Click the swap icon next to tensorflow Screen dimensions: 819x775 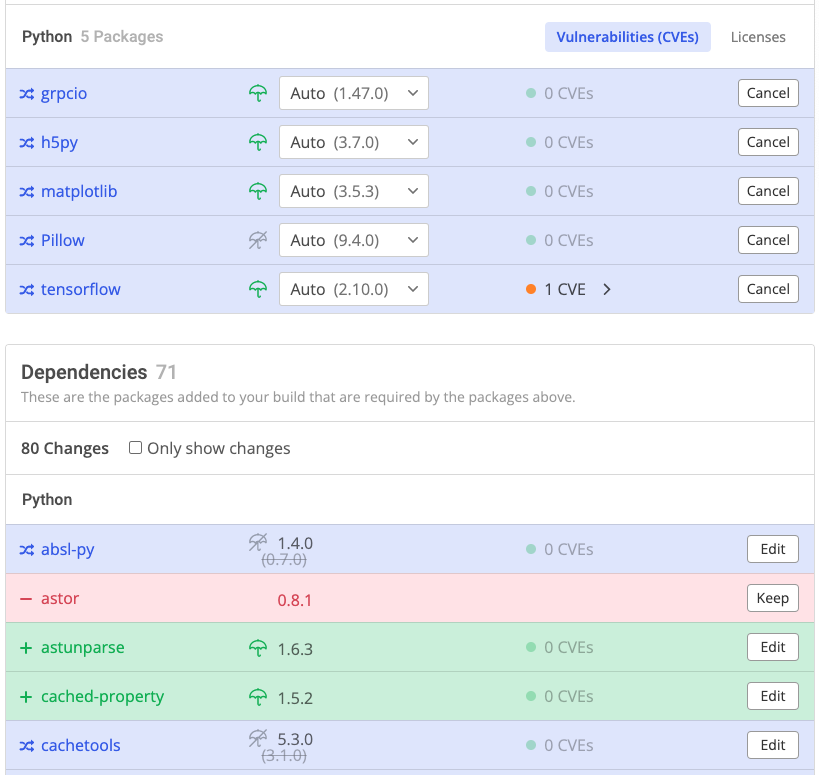(25, 289)
